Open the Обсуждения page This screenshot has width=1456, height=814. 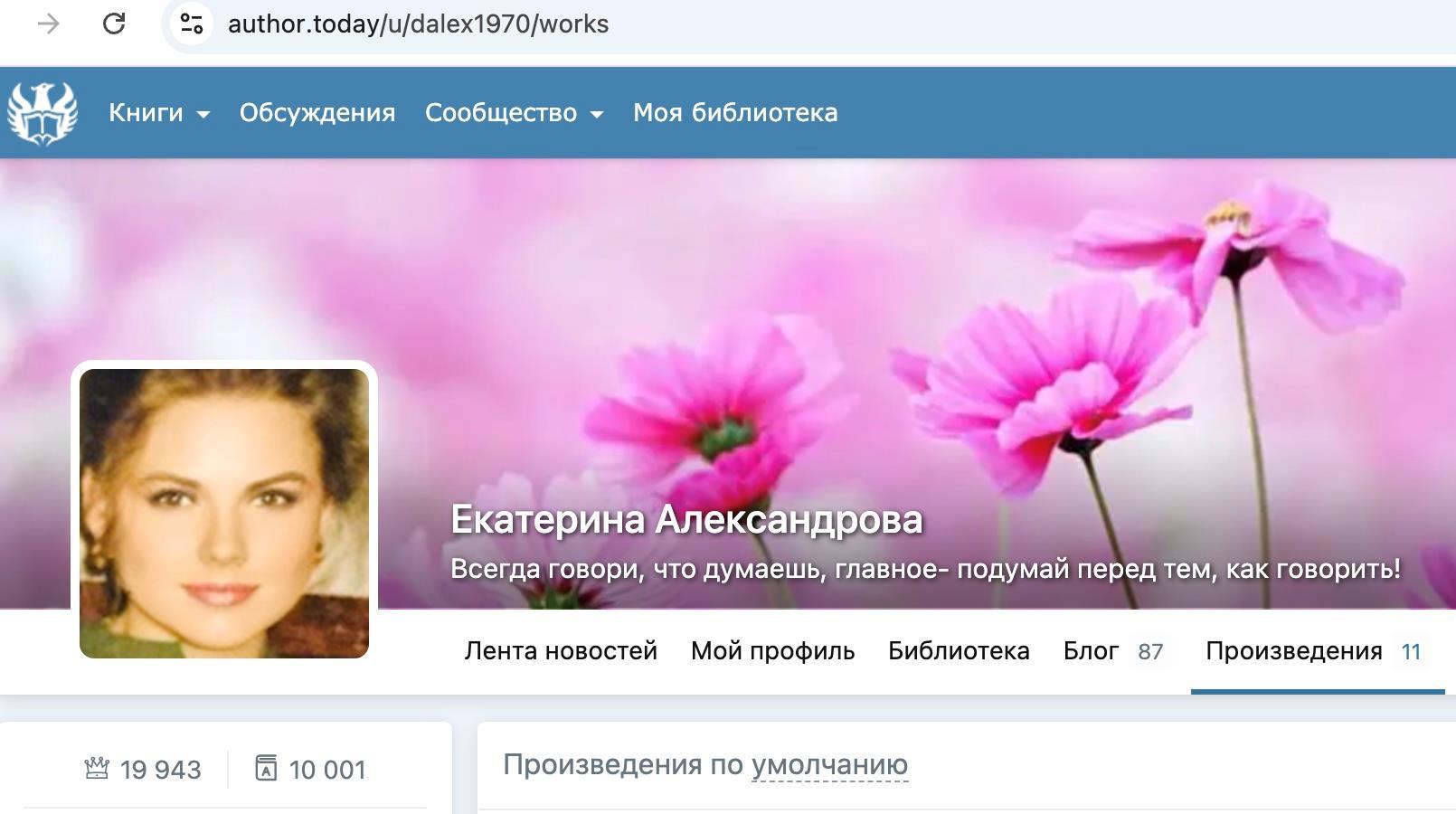pos(317,113)
